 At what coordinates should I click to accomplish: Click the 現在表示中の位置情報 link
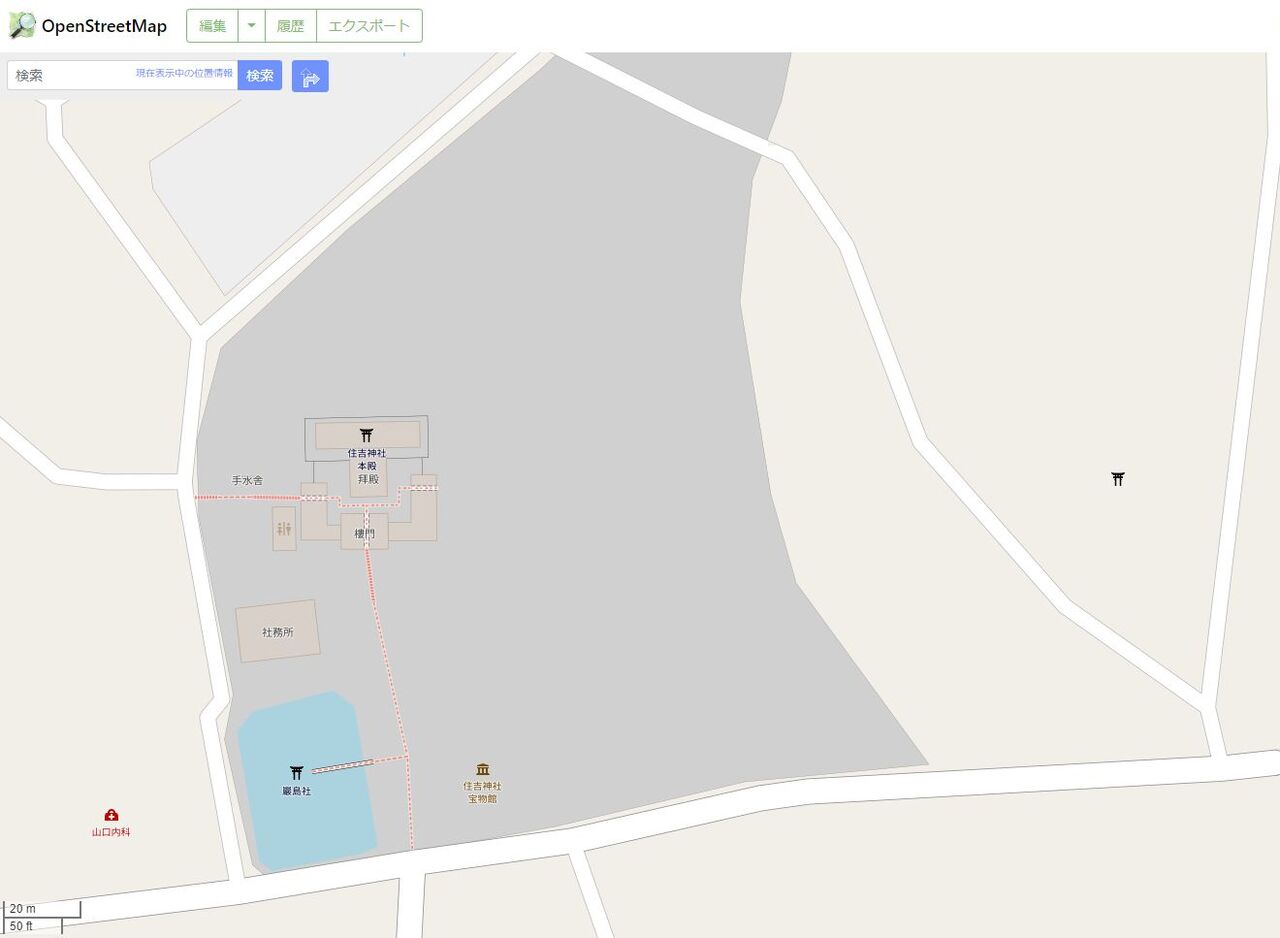pyautogui.click(x=184, y=73)
